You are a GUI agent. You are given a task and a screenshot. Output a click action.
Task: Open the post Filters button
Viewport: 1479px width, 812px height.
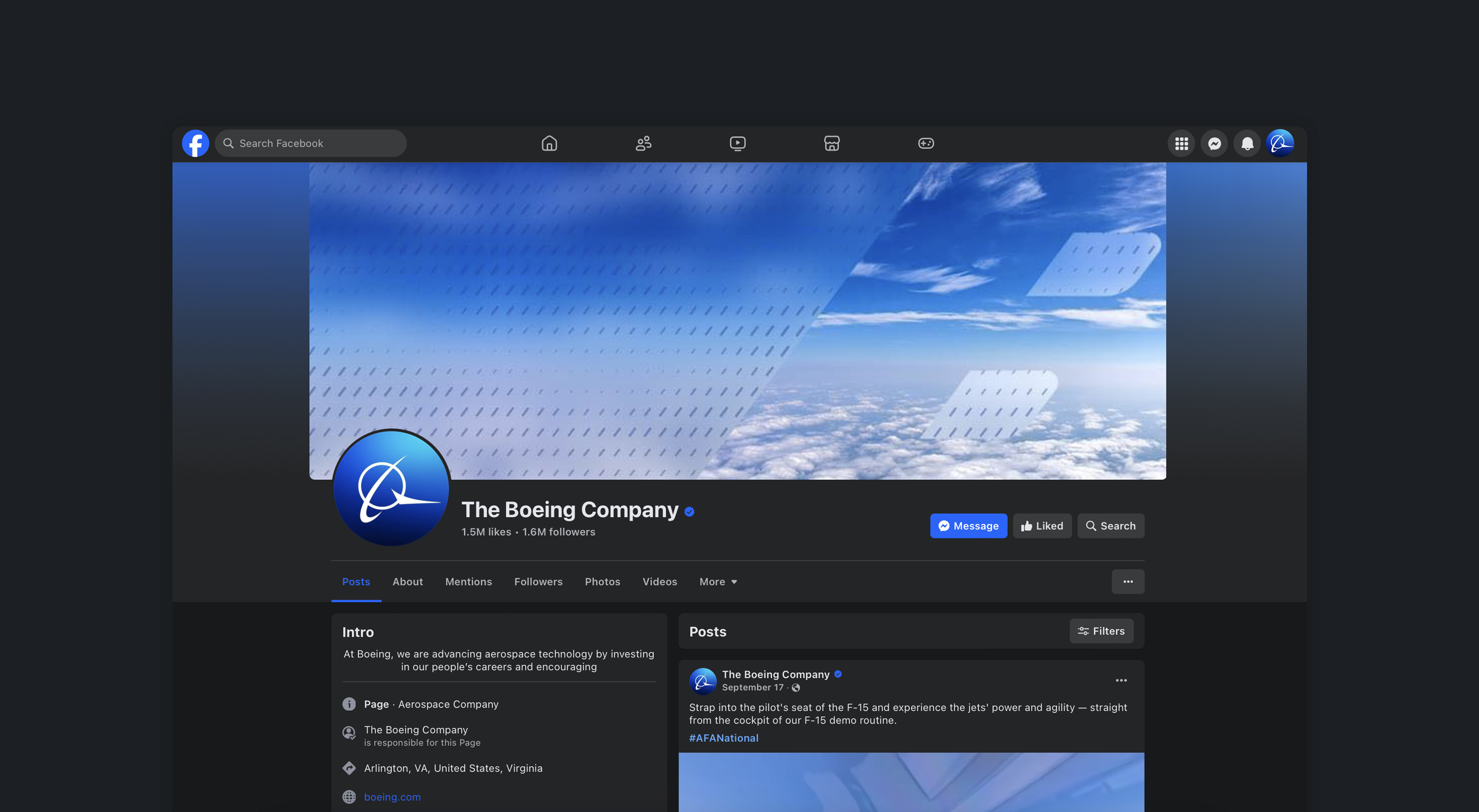coord(1101,631)
